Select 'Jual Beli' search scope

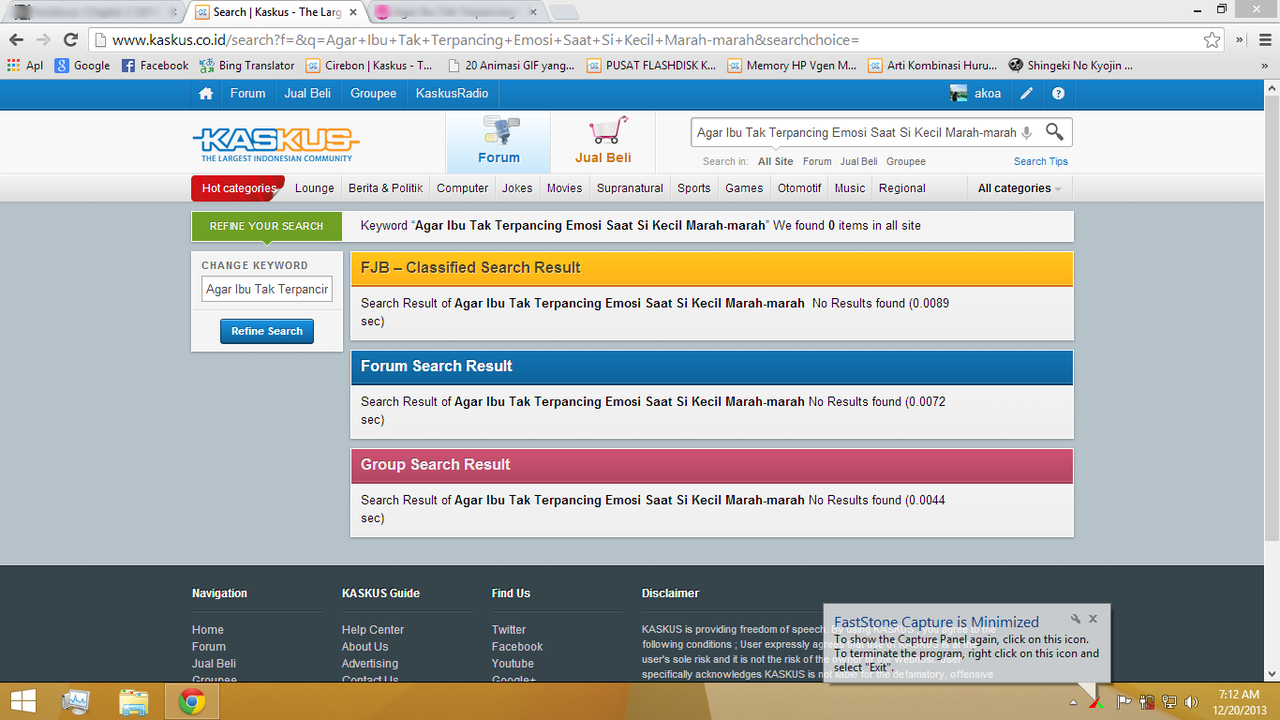[859, 161]
